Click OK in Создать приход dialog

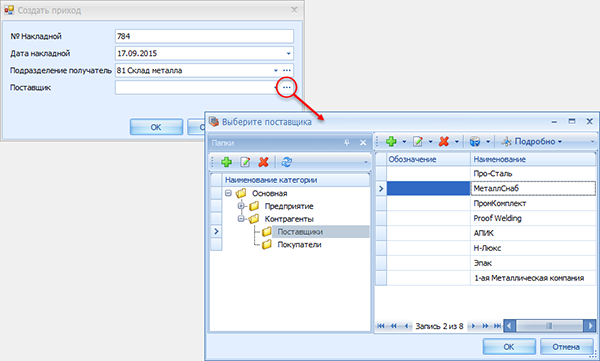pyautogui.click(x=156, y=127)
